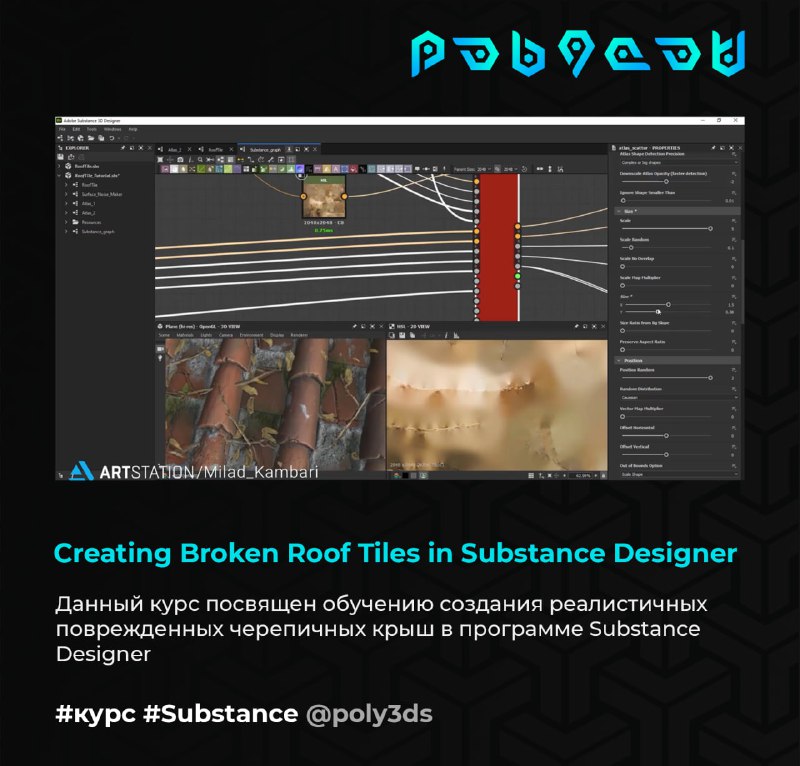Expand Surface_Noise_Maker tree item
This screenshot has width=800, height=766.
pyautogui.click(x=66, y=194)
